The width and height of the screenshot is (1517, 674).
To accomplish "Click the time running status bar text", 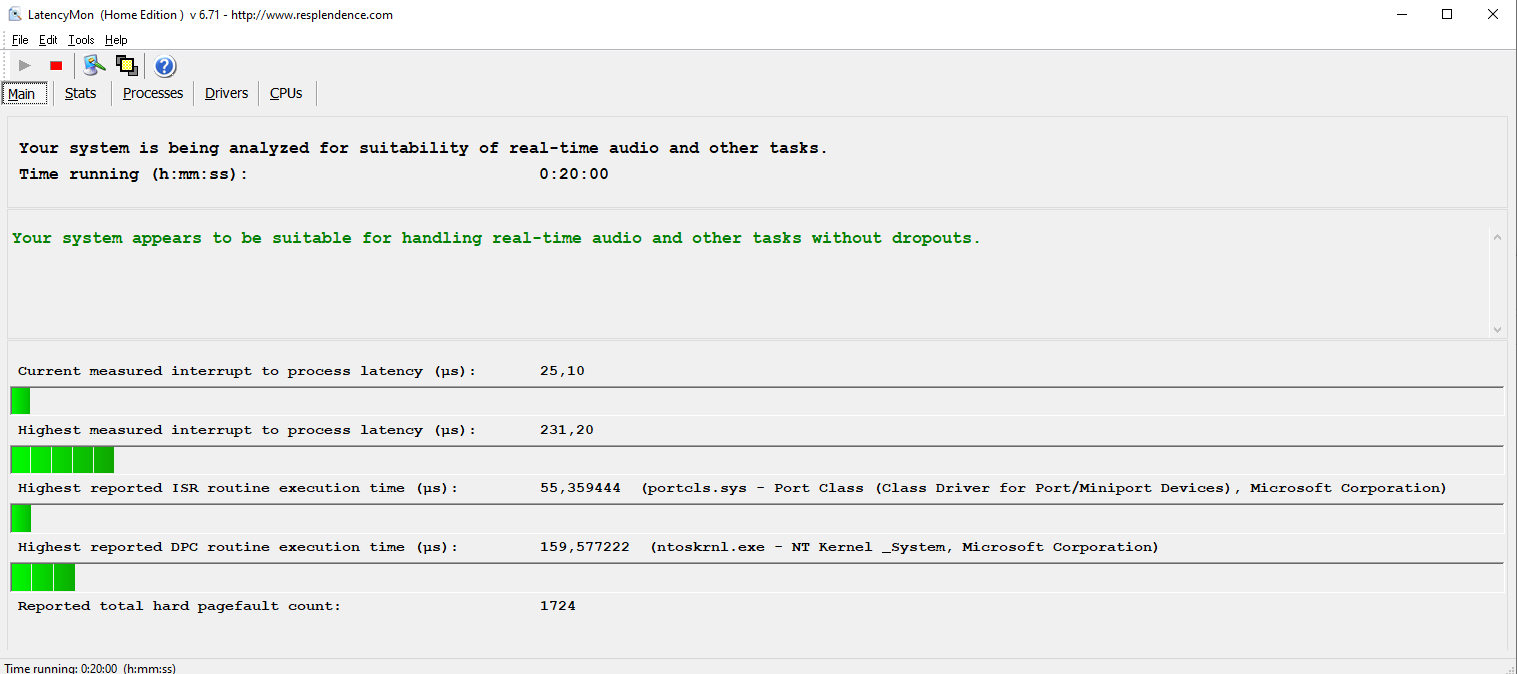I will [x=90, y=666].
